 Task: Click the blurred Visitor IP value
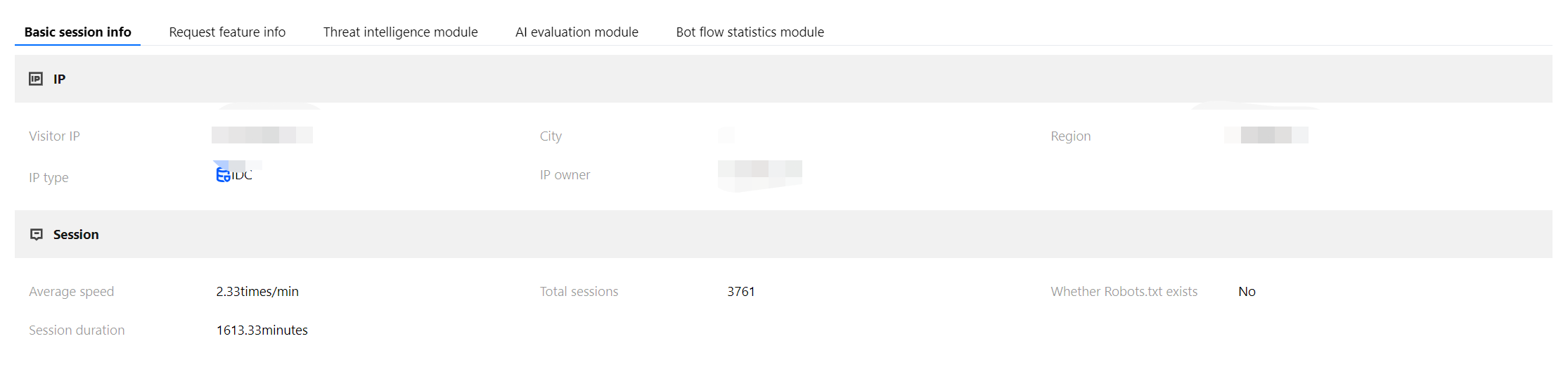[x=262, y=135]
